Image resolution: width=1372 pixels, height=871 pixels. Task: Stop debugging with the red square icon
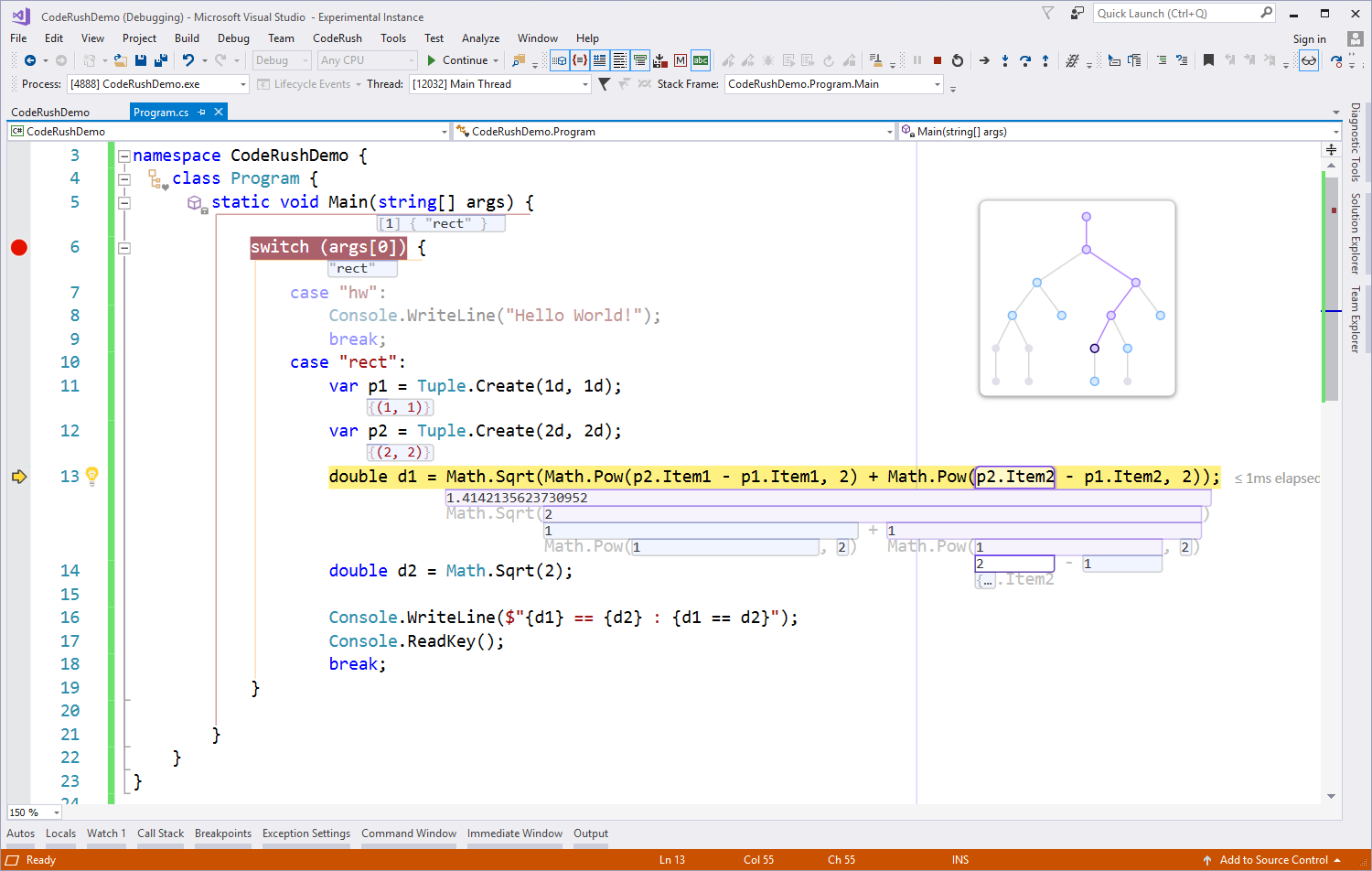tap(938, 60)
